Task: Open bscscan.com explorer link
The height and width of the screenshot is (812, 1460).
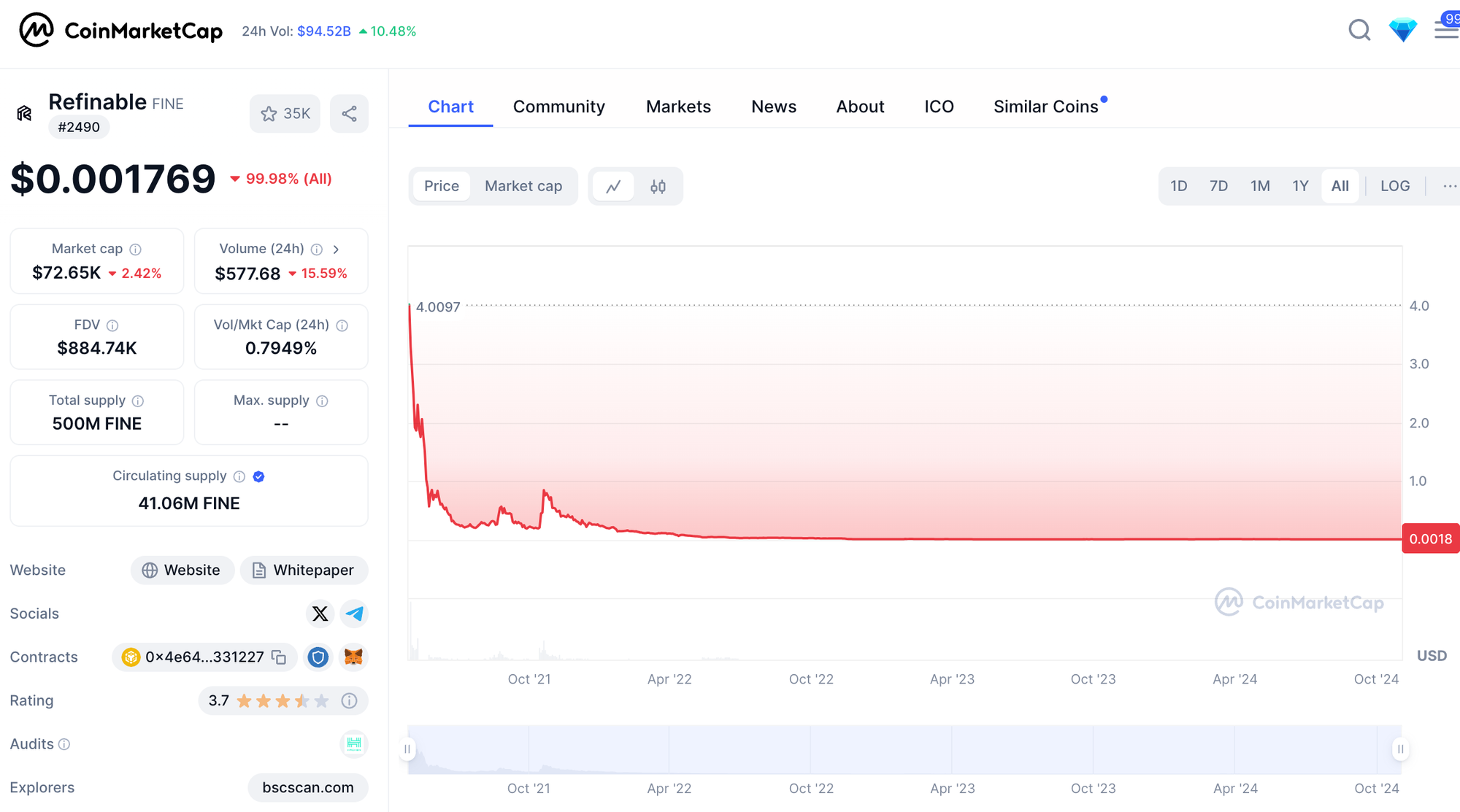Action: 307,787
